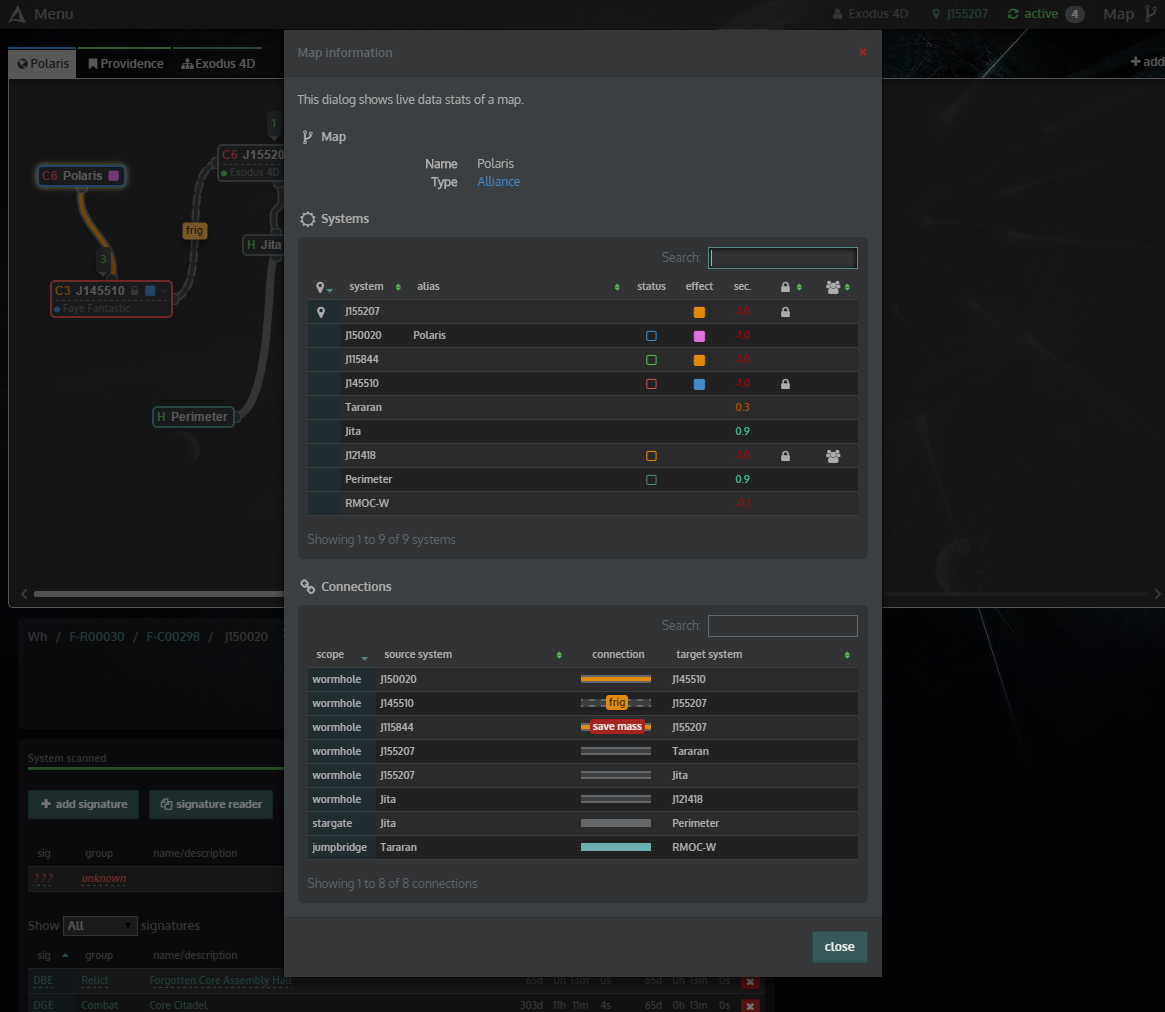Click active status indicator in header
Viewport: 1165px width, 1012px height.
pos(1033,14)
